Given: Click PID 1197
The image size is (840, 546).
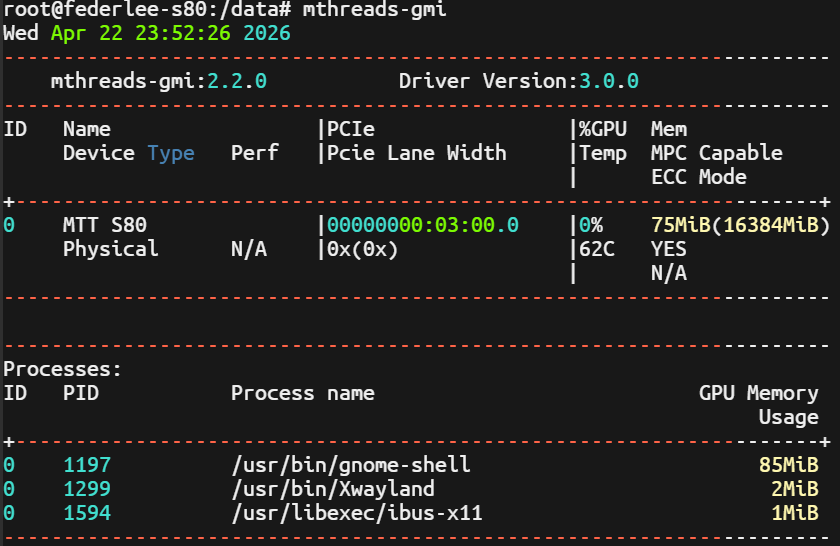Looking at the screenshot, I should (87, 465).
